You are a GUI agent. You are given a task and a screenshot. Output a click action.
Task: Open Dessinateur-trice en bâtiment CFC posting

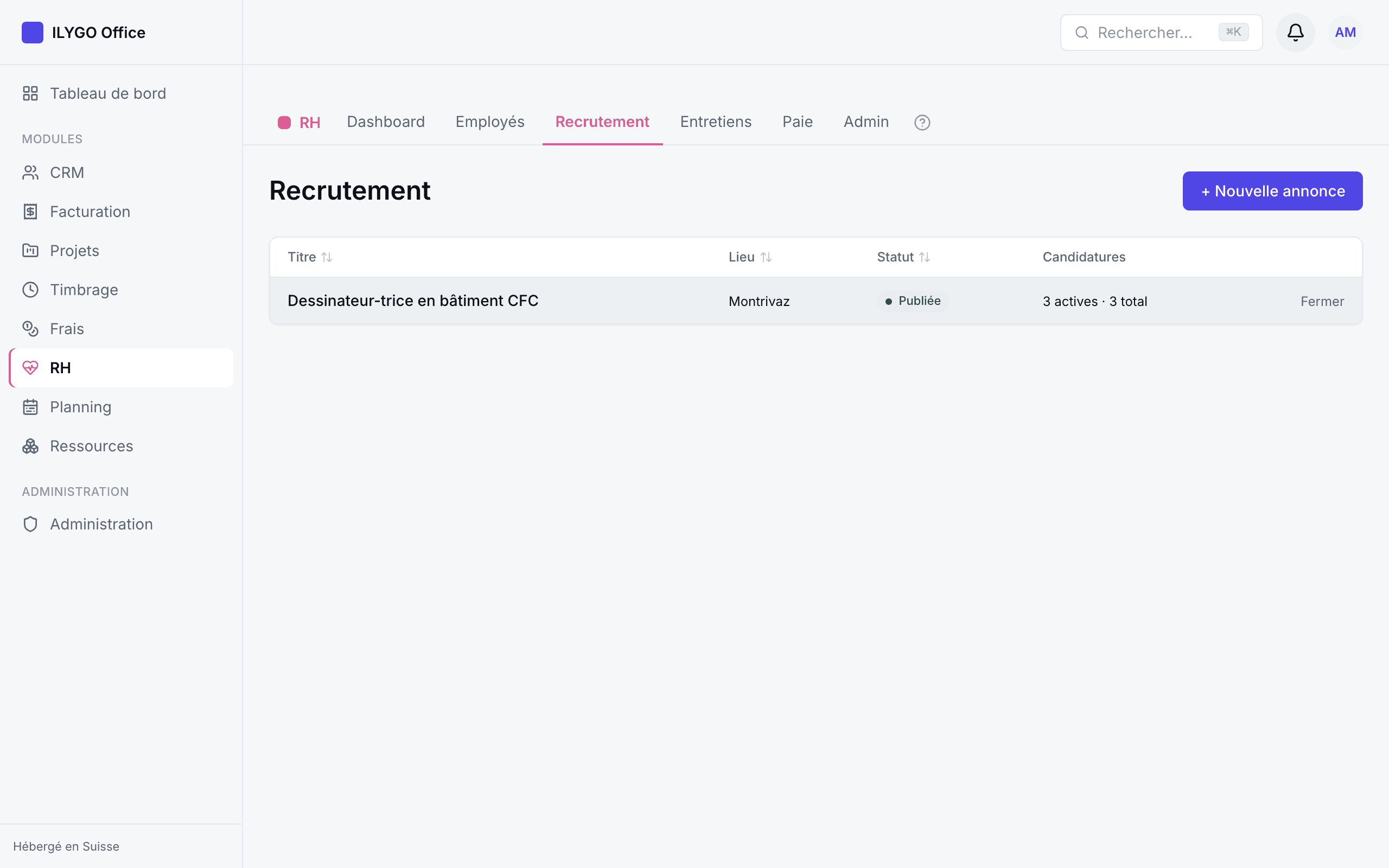tap(413, 301)
